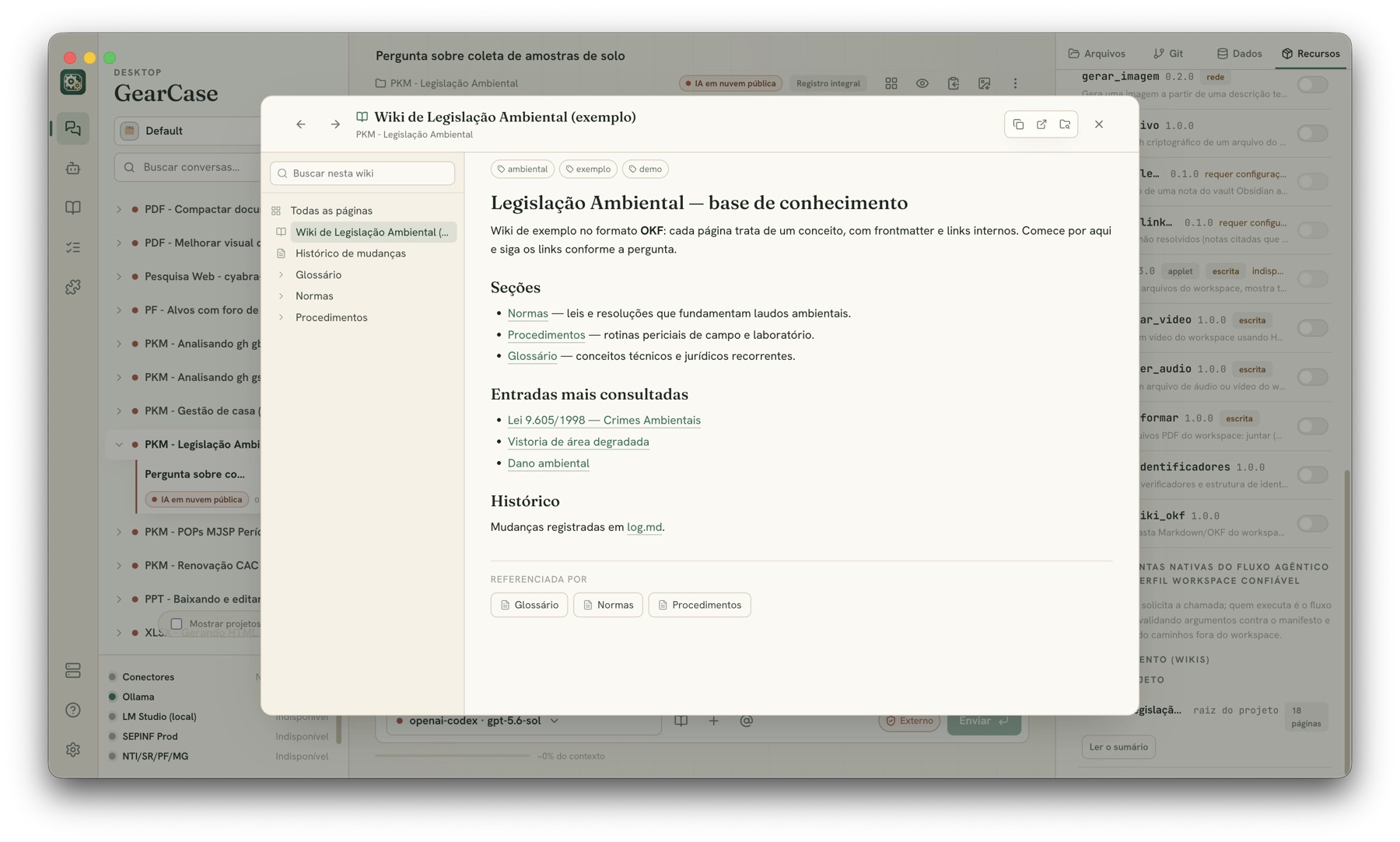Go back with the wiki left arrow

pyautogui.click(x=301, y=124)
